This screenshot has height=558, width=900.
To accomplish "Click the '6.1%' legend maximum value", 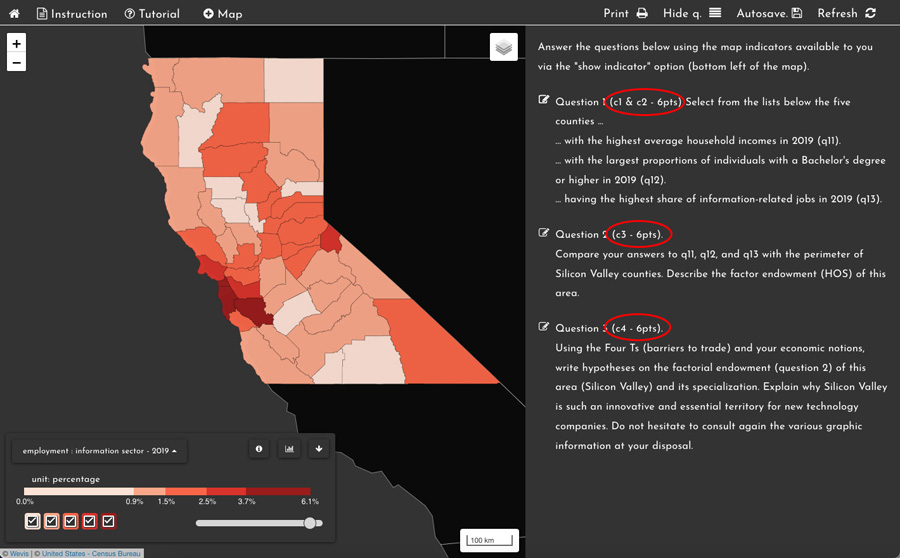I will 310,501.
